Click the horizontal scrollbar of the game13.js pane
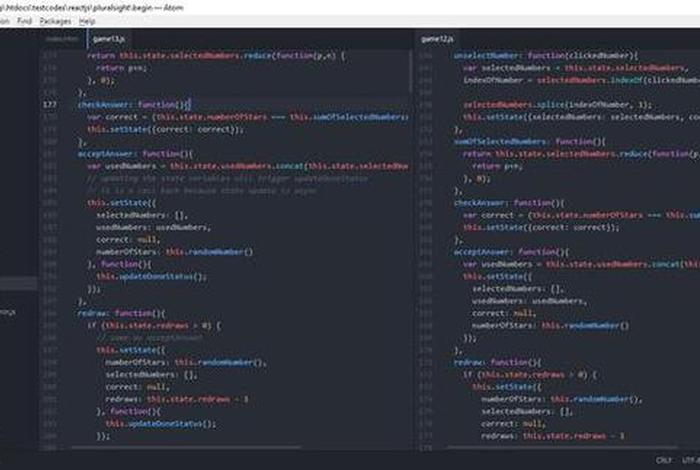700x470 pixels. pos(186,447)
